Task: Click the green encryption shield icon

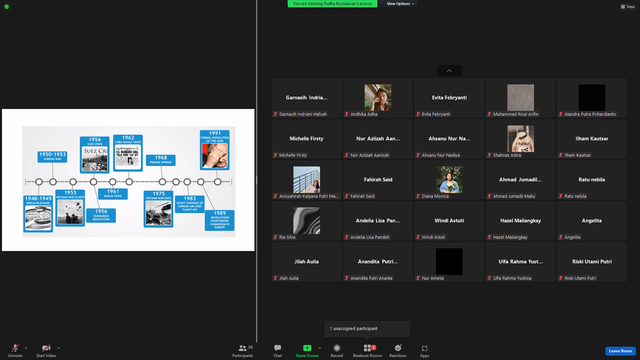Action: [7, 7]
